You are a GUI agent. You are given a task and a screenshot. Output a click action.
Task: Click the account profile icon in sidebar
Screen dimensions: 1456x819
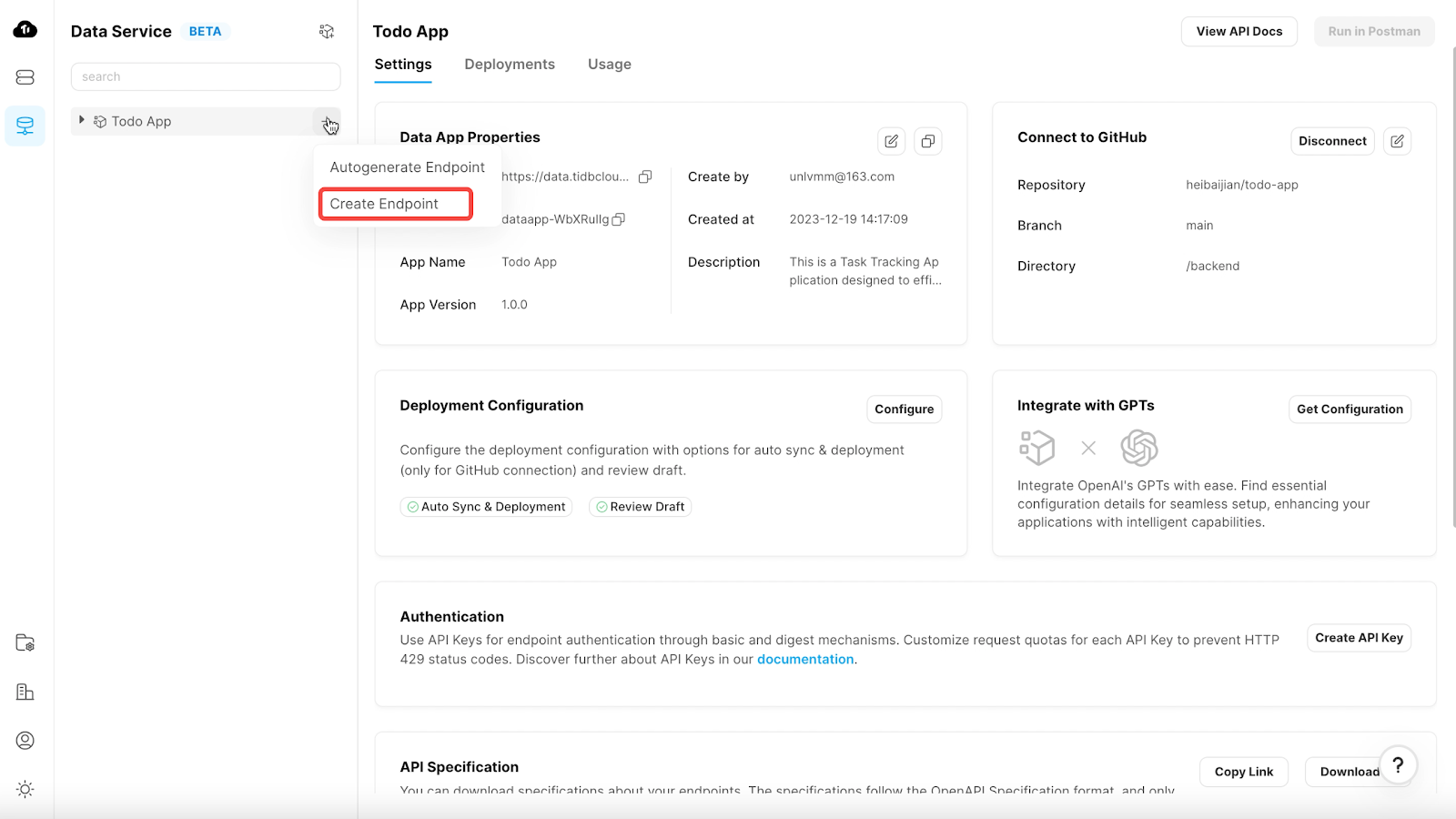tap(25, 740)
